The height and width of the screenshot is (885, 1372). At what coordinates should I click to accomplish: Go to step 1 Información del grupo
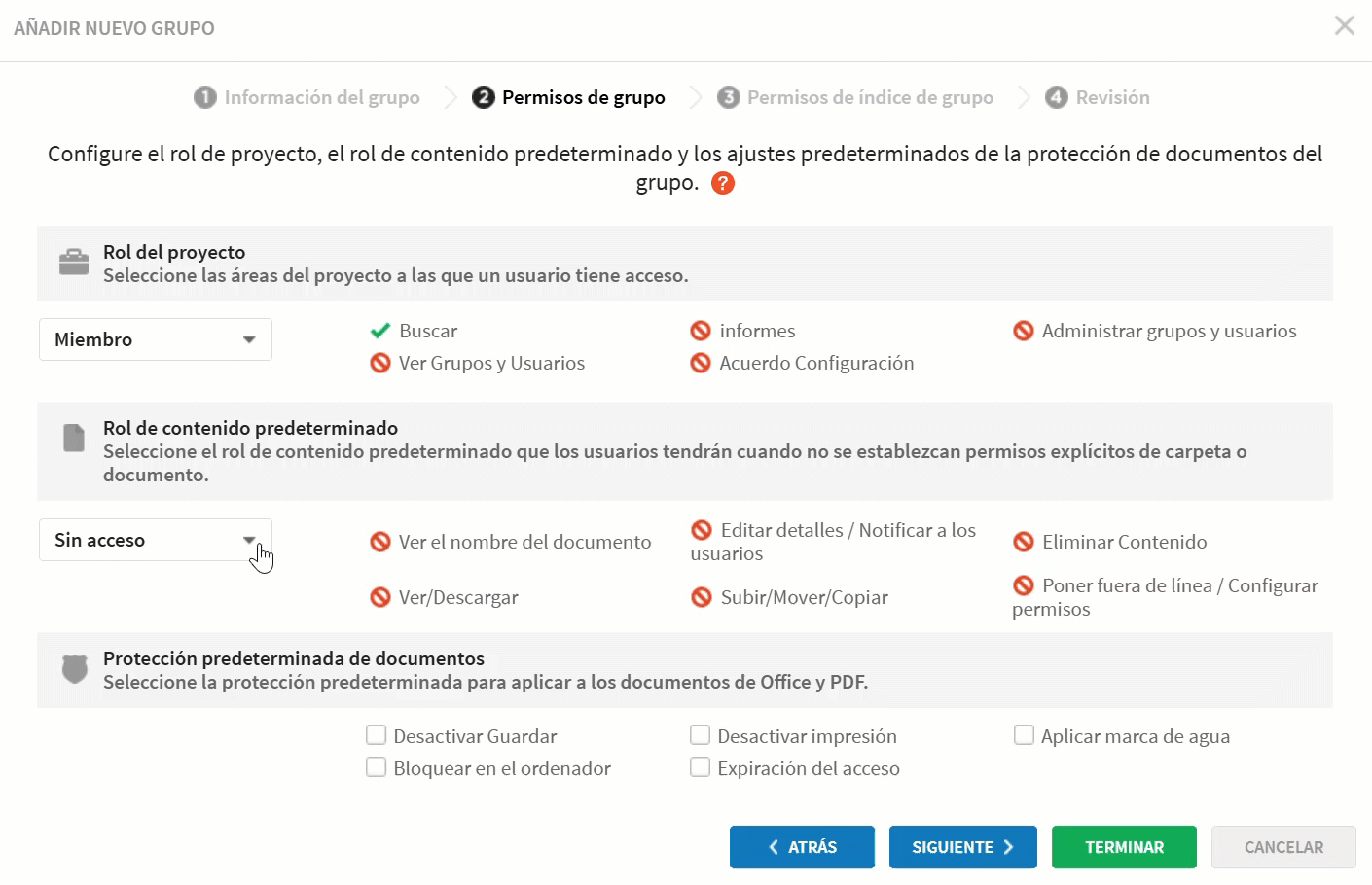click(307, 97)
